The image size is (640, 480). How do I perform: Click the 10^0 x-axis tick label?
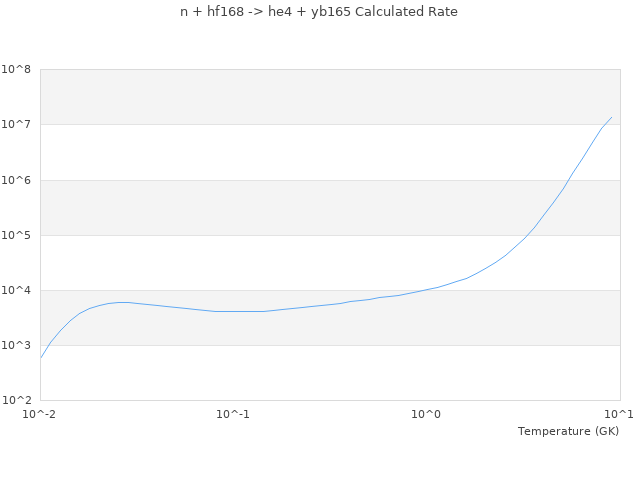(x=427, y=415)
